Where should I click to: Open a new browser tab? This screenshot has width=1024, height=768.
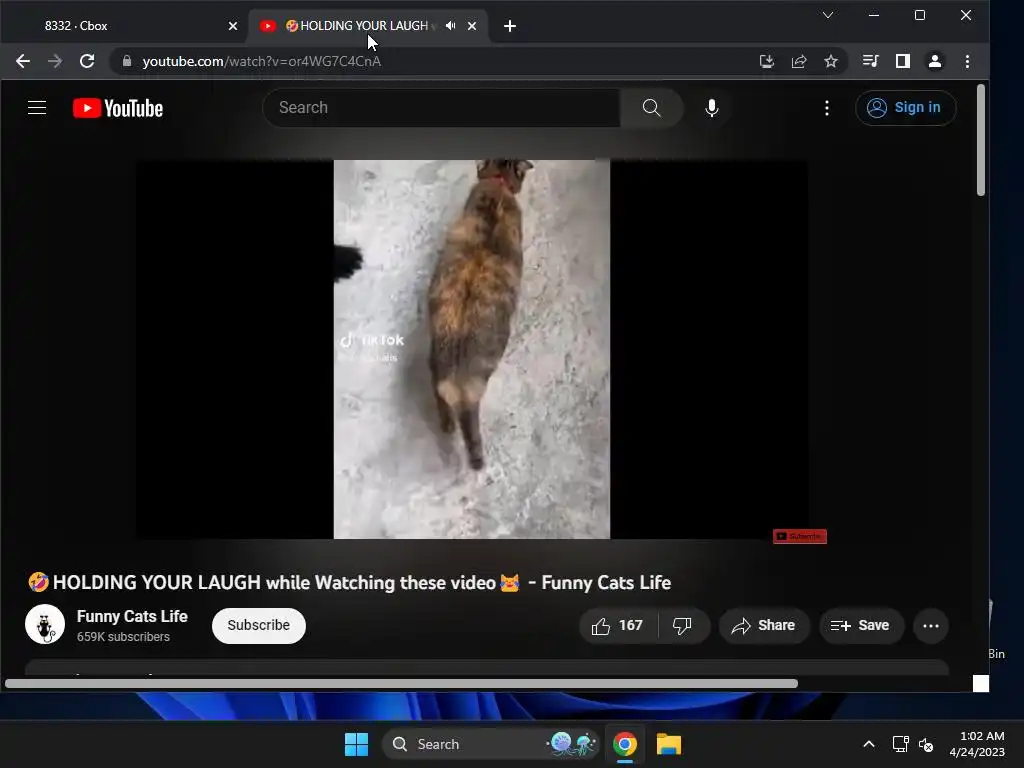click(510, 26)
